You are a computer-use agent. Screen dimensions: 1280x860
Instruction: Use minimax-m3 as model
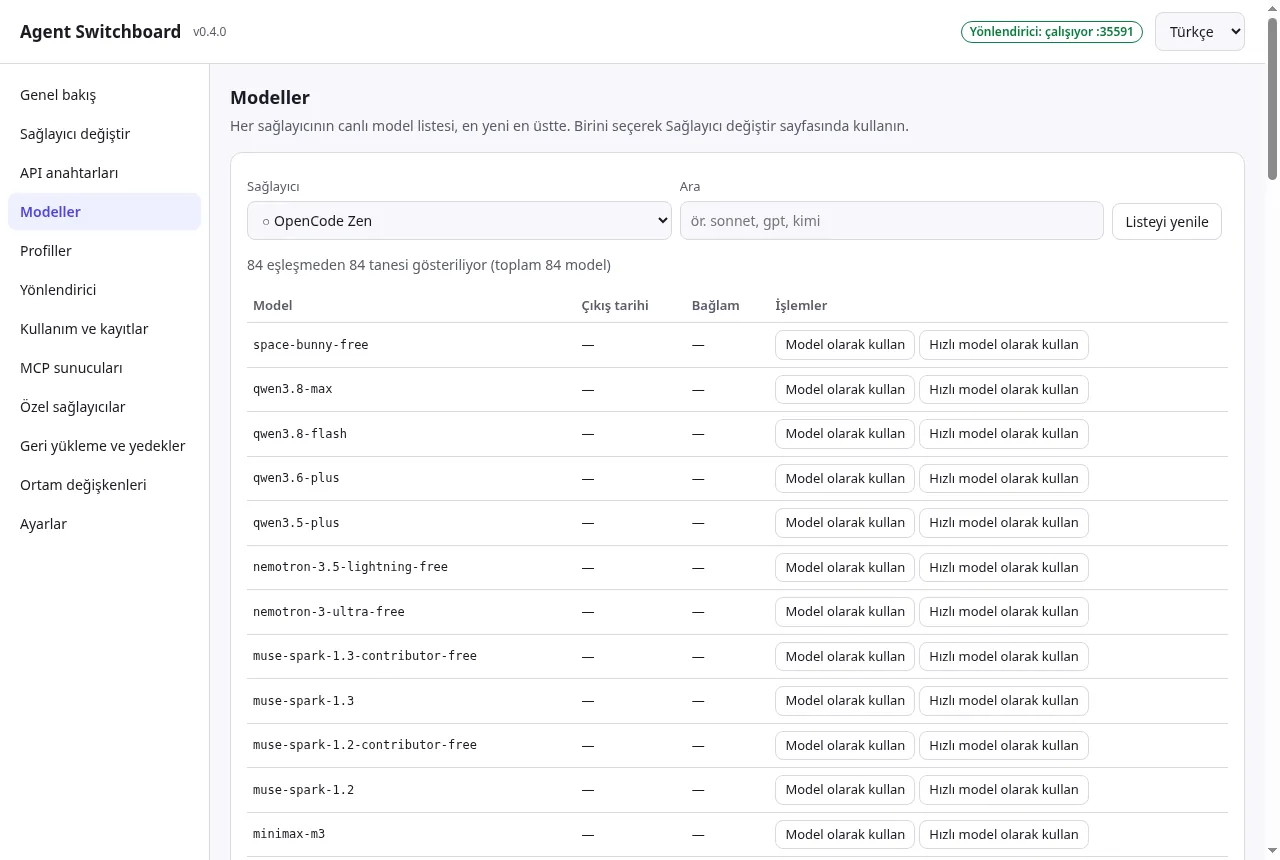tap(845, 834)
